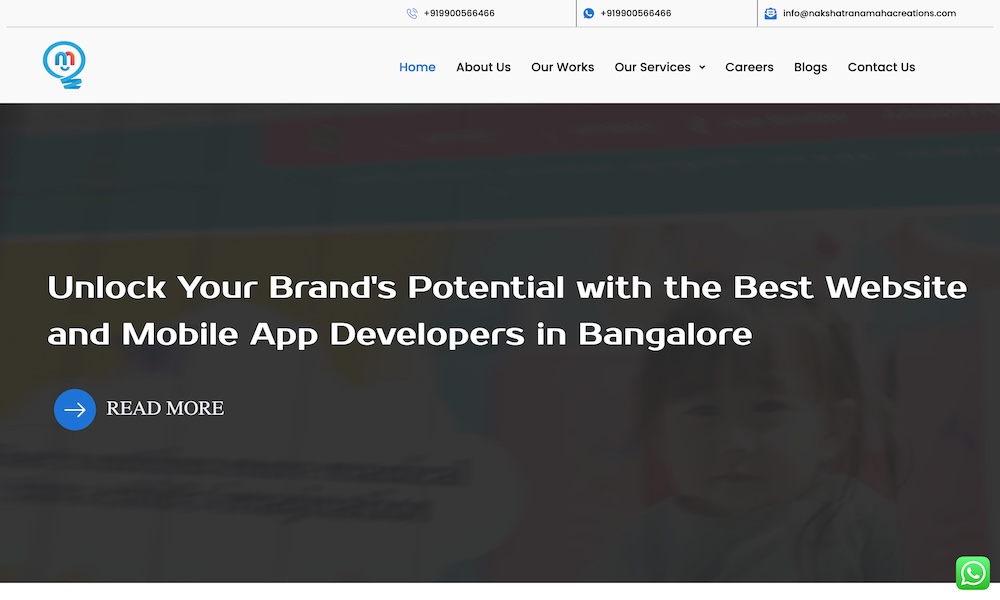Go to the Home menu item
The height and width of the screenshot is (600, 1000).
pyautogui.click(x=417, y=67)
